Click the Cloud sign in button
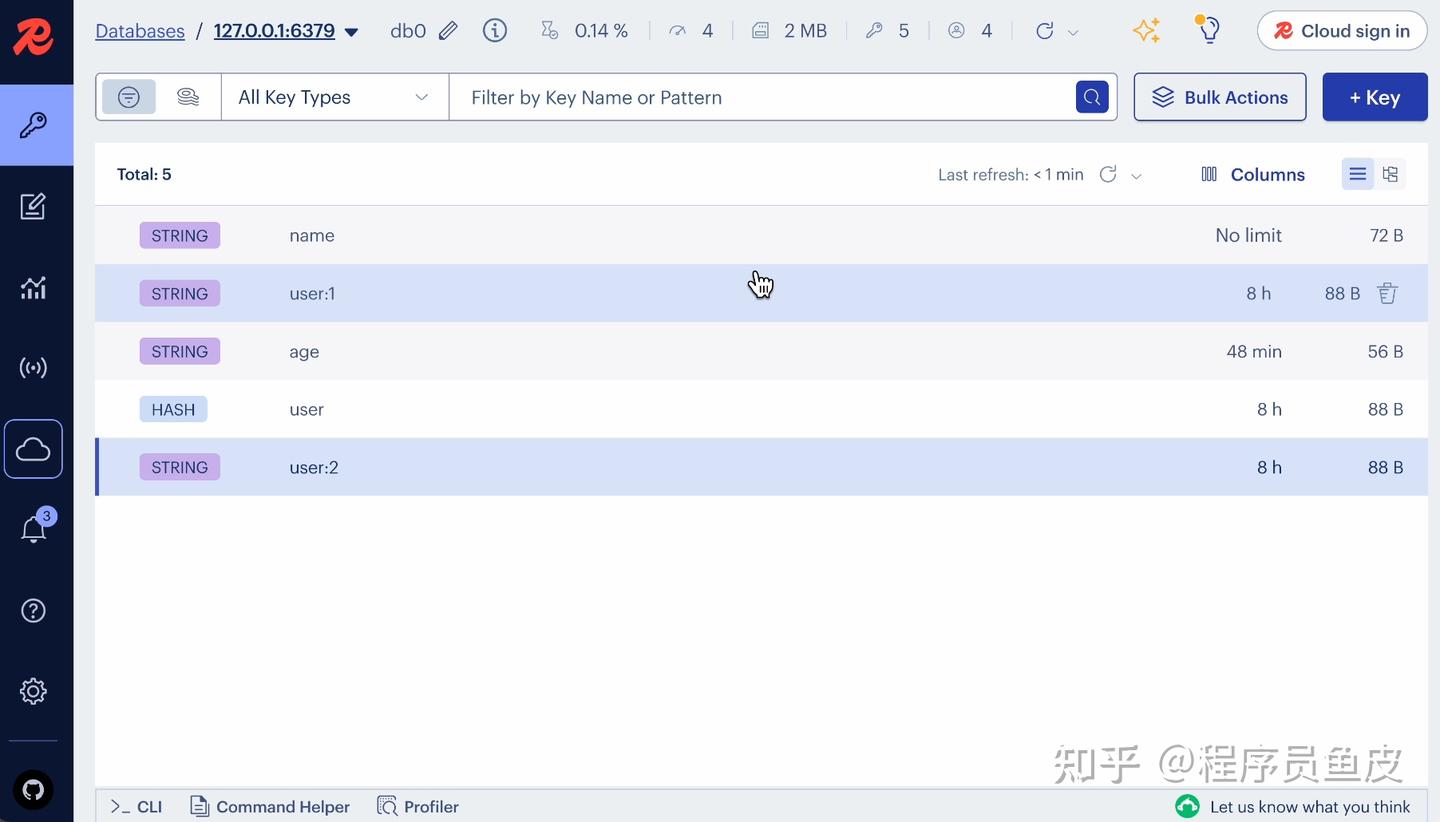 click(1342, 31)
